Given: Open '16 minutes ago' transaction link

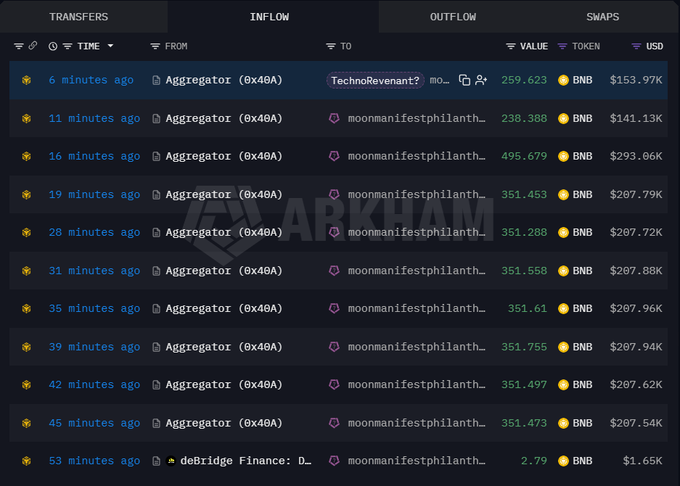Looking at the screenshot, I should (x=94, y=156).
